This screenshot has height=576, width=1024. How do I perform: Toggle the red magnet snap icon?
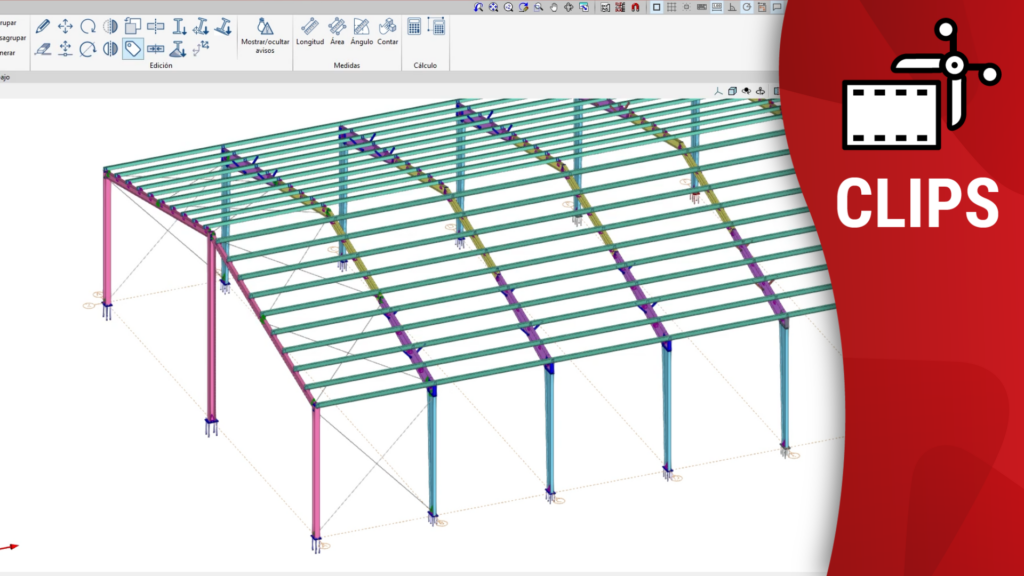(633, 7)
